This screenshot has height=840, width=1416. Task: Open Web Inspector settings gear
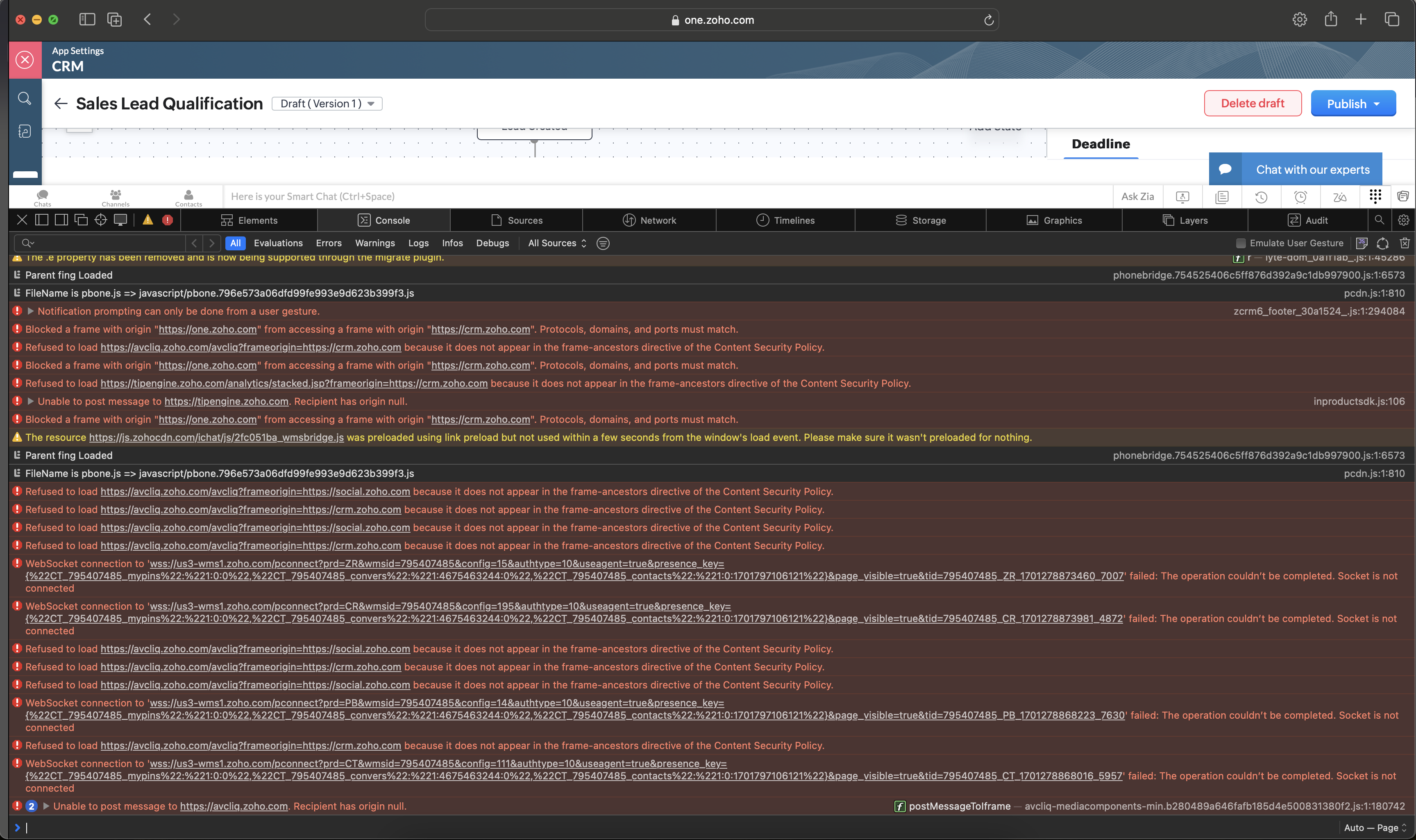click(x=1403, y=220)
